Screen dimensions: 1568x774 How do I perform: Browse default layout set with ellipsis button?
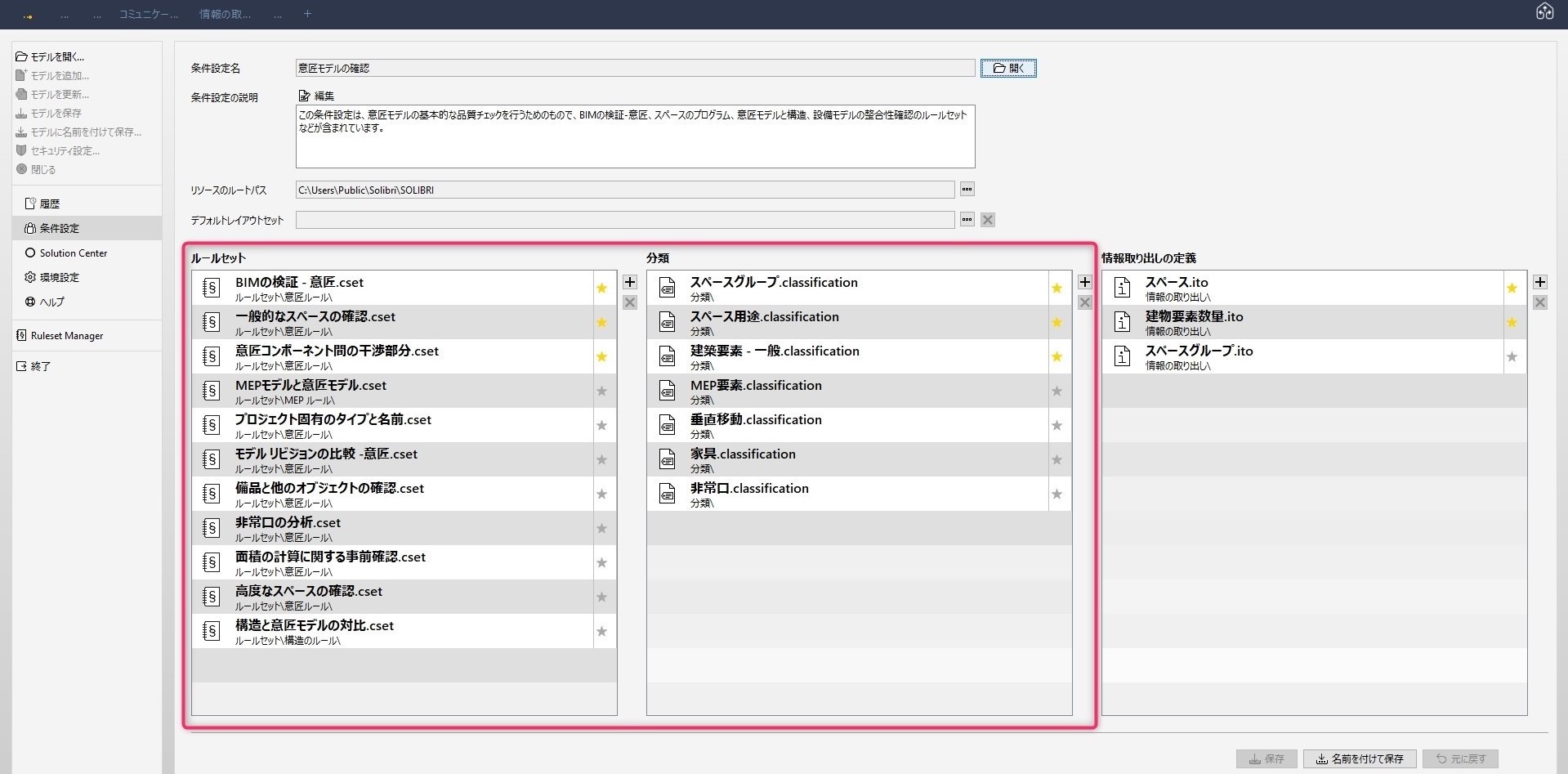[x=967, y=220]
